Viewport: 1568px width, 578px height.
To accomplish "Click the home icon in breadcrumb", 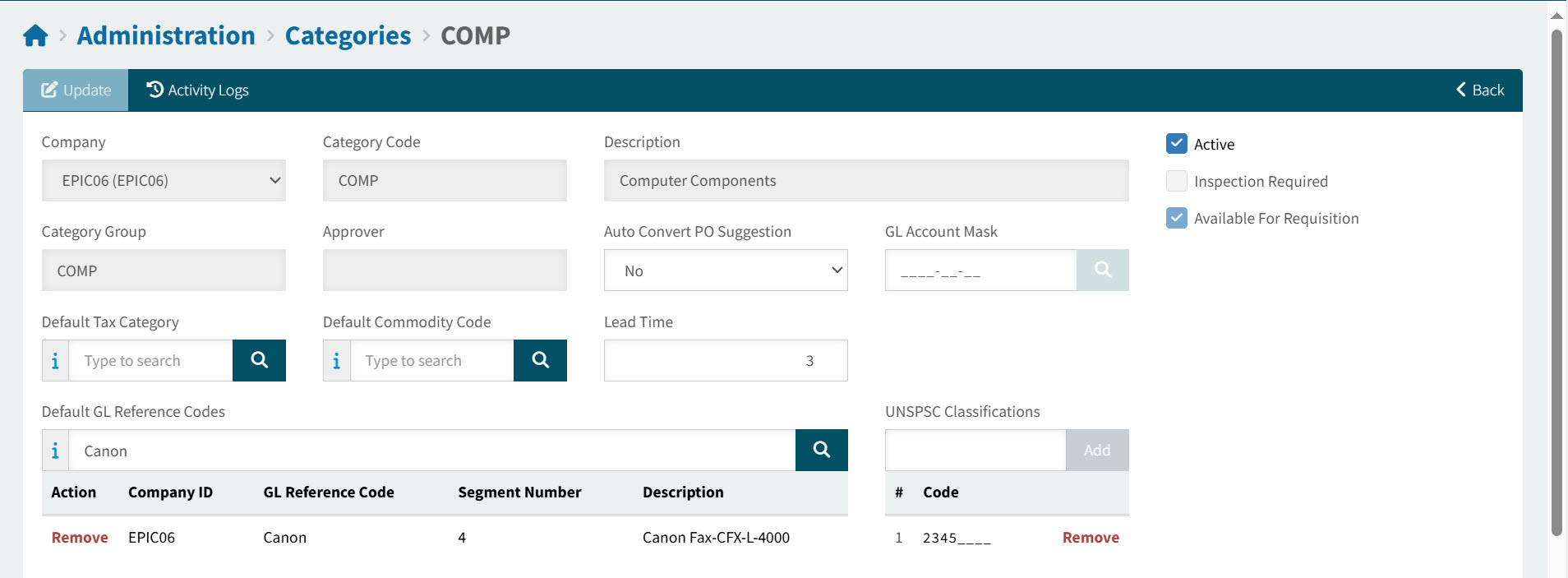I will coord(35,36).
